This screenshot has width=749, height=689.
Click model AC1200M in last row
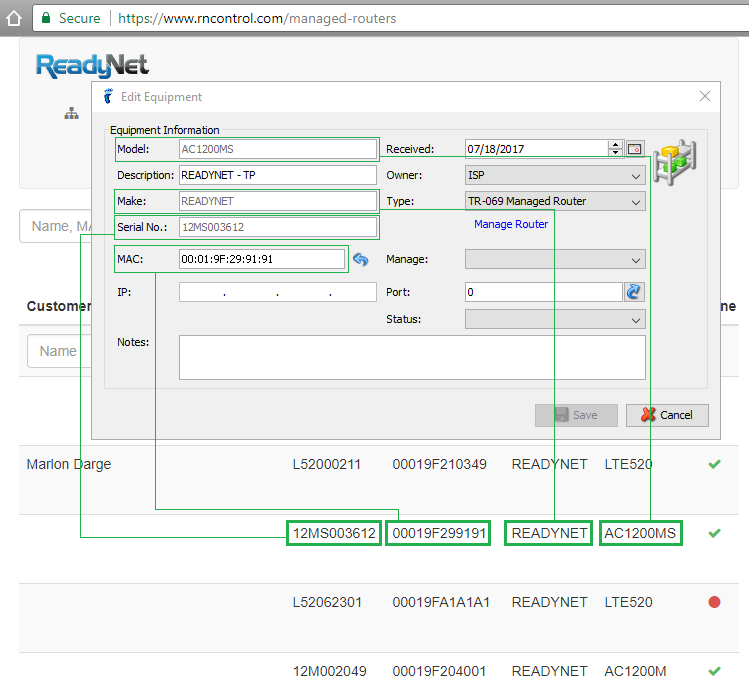[x=635, y=671]
